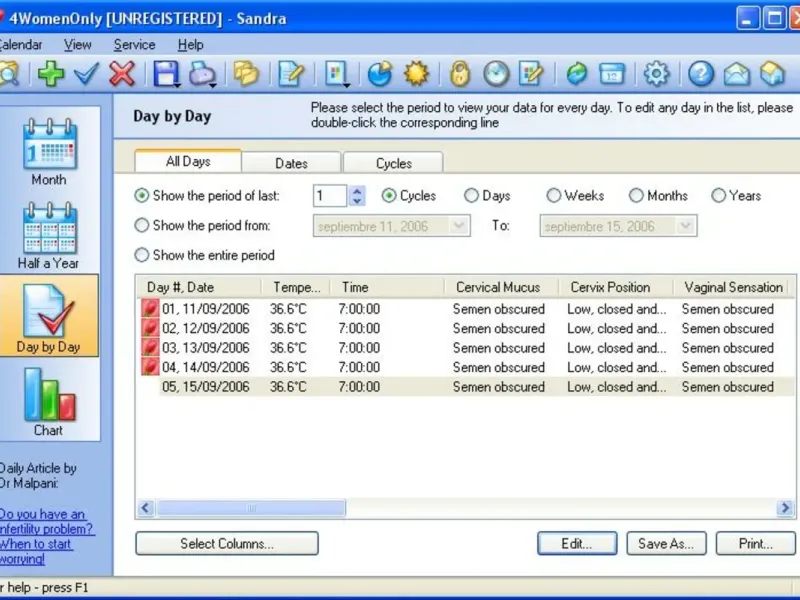
Task: Choose the Cycles radio option
Action: point(389,195)
